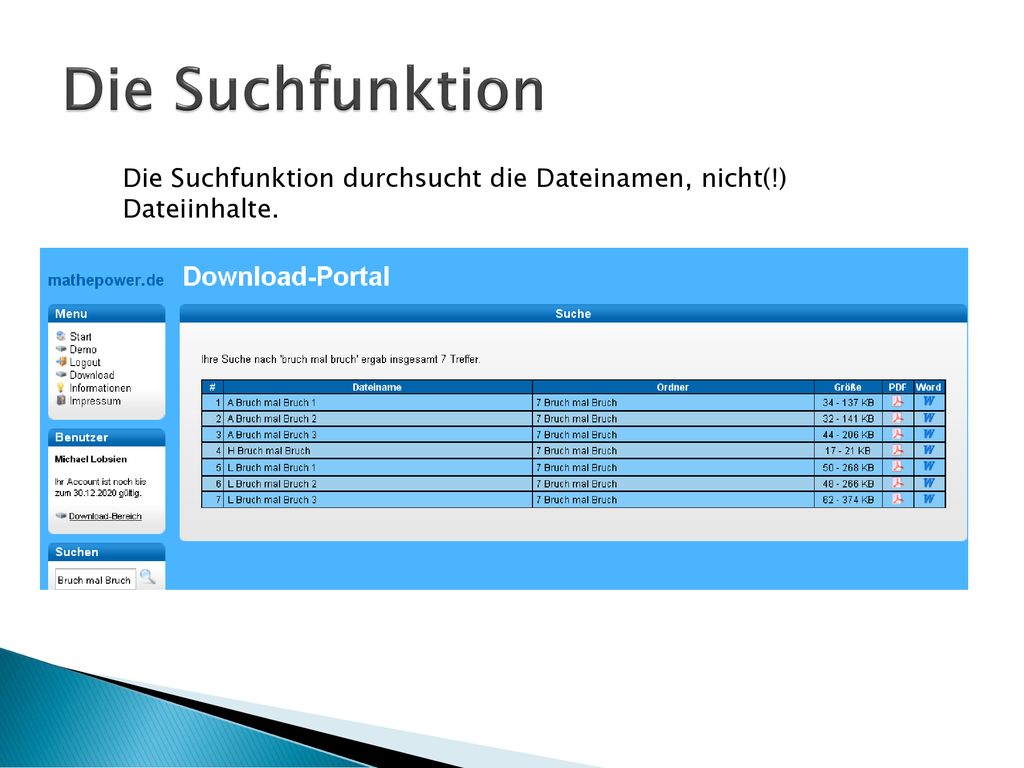Open PDF for L Bruch mal Bruch 1
Image resolution: width=1024 pixels, height=768 pixels.
coord(897,466)
